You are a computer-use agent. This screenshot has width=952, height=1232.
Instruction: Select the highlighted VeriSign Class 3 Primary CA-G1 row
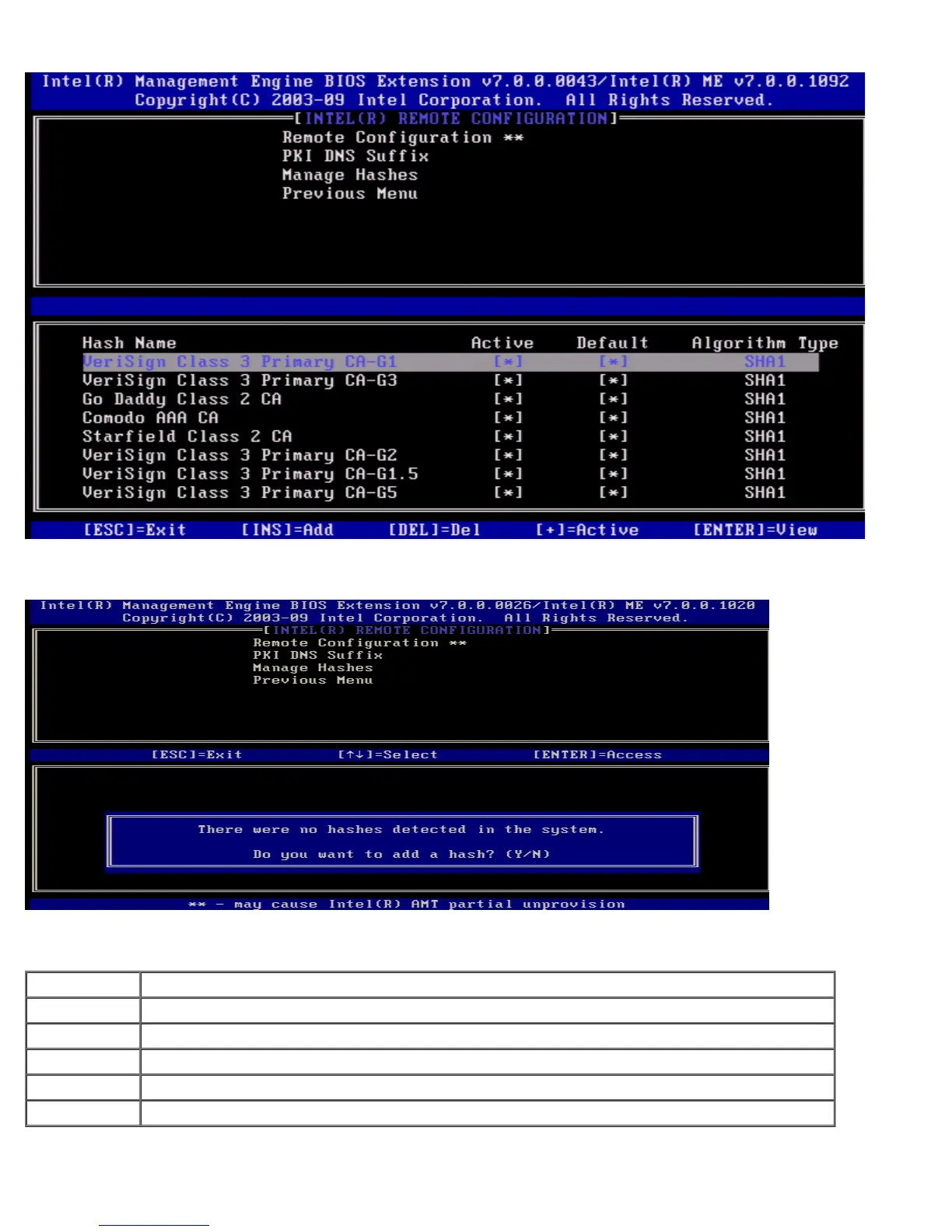click(450, 362)
